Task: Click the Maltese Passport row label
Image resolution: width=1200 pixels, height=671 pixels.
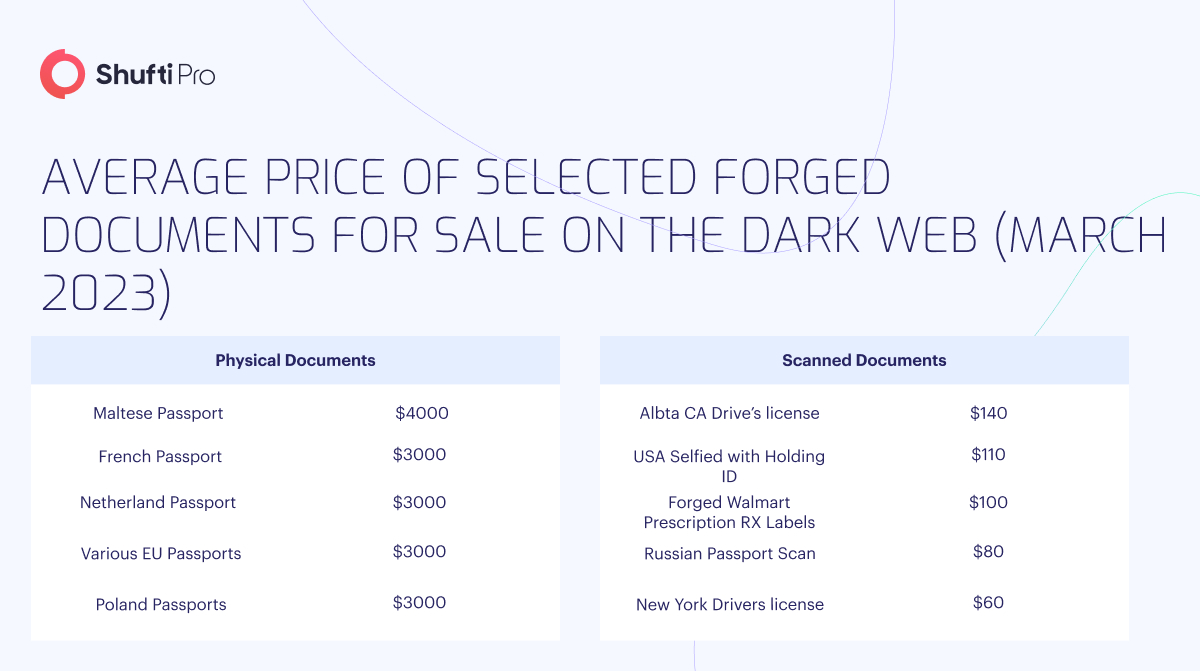Action: point(158,414)
